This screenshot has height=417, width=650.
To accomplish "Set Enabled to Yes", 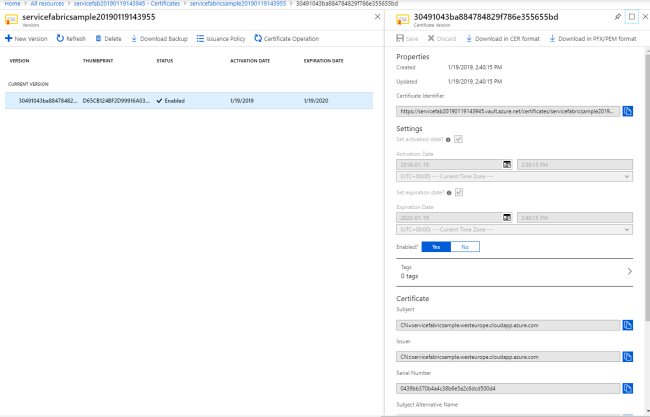I will coord(436,247).
